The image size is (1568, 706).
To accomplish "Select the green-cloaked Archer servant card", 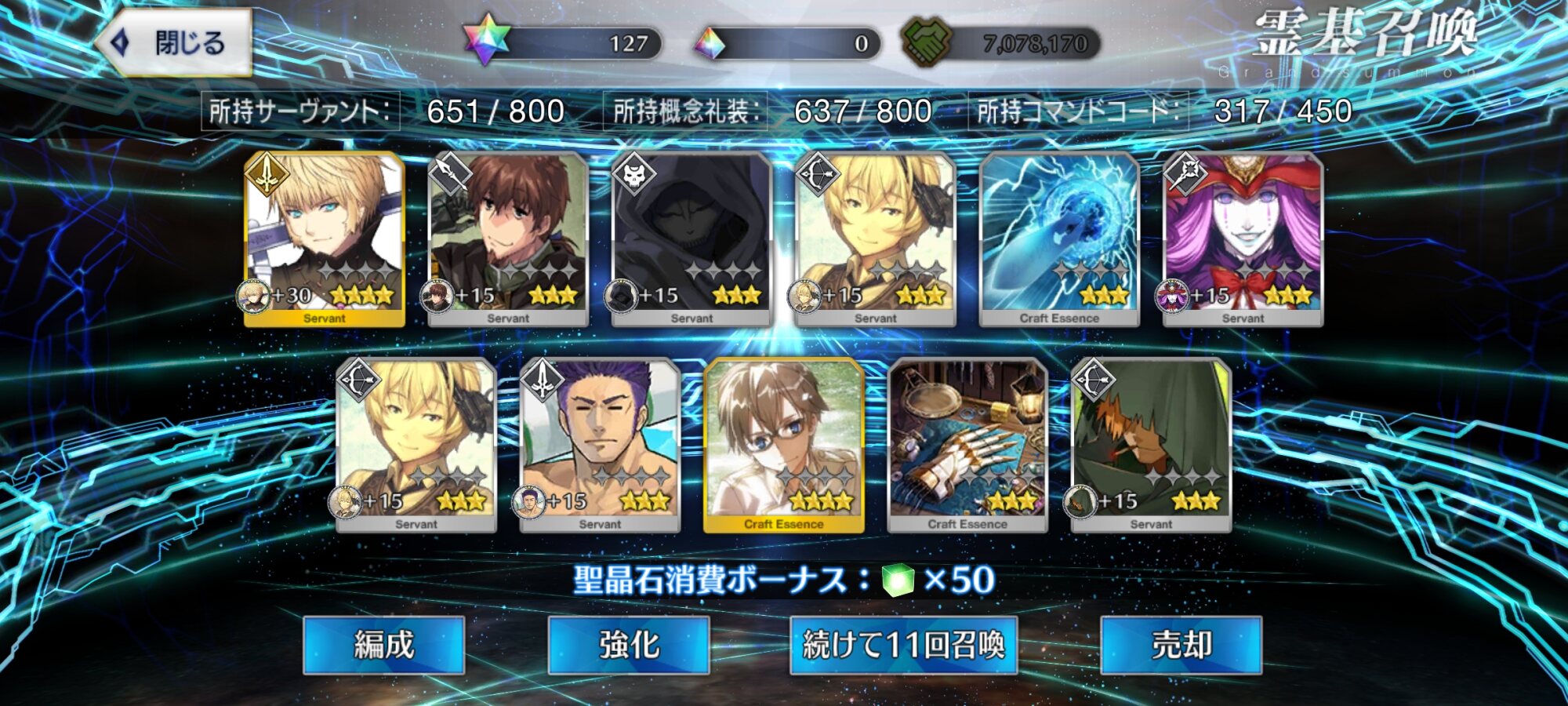I will [1151, 446].
